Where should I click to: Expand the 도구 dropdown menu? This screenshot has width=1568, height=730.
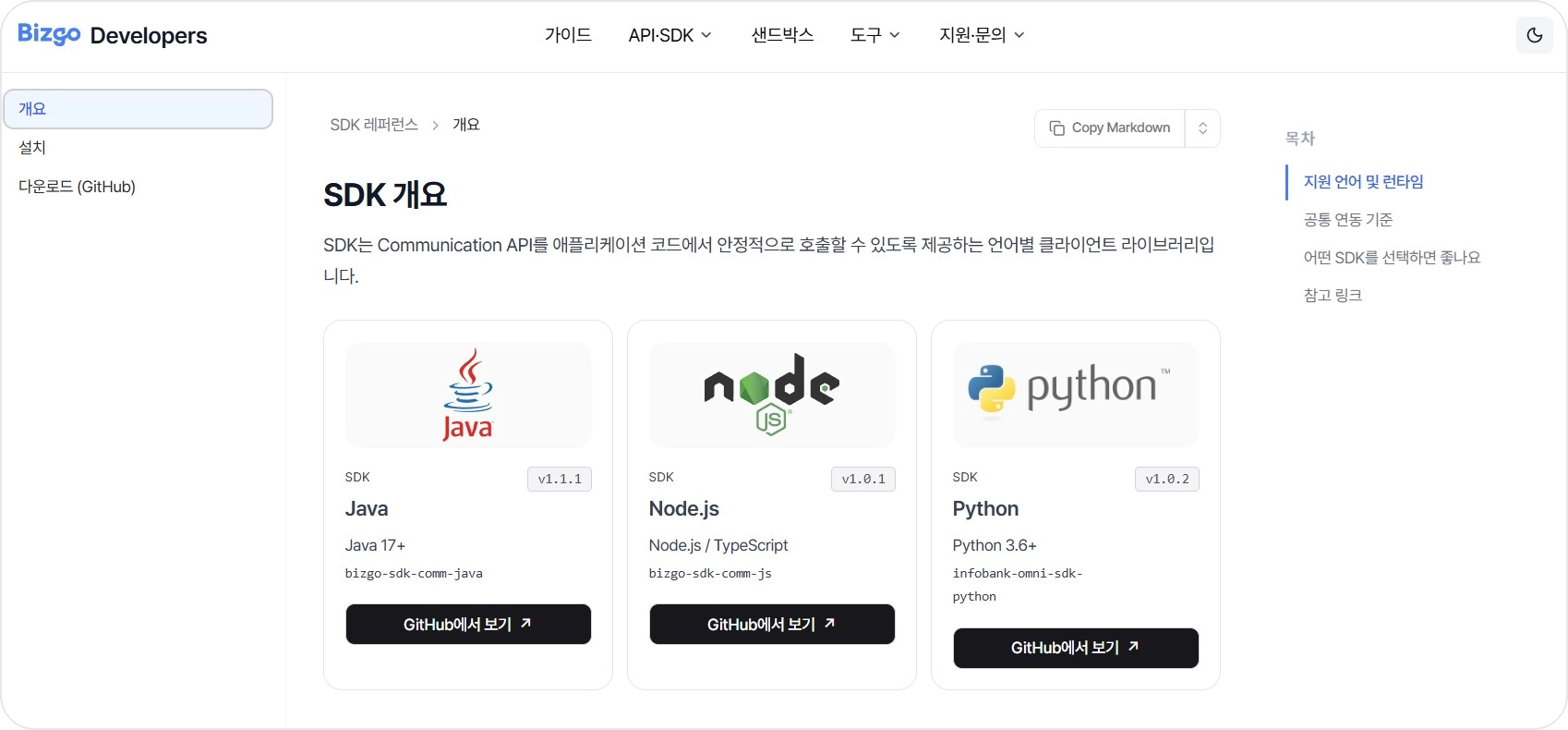coord(874,35)
